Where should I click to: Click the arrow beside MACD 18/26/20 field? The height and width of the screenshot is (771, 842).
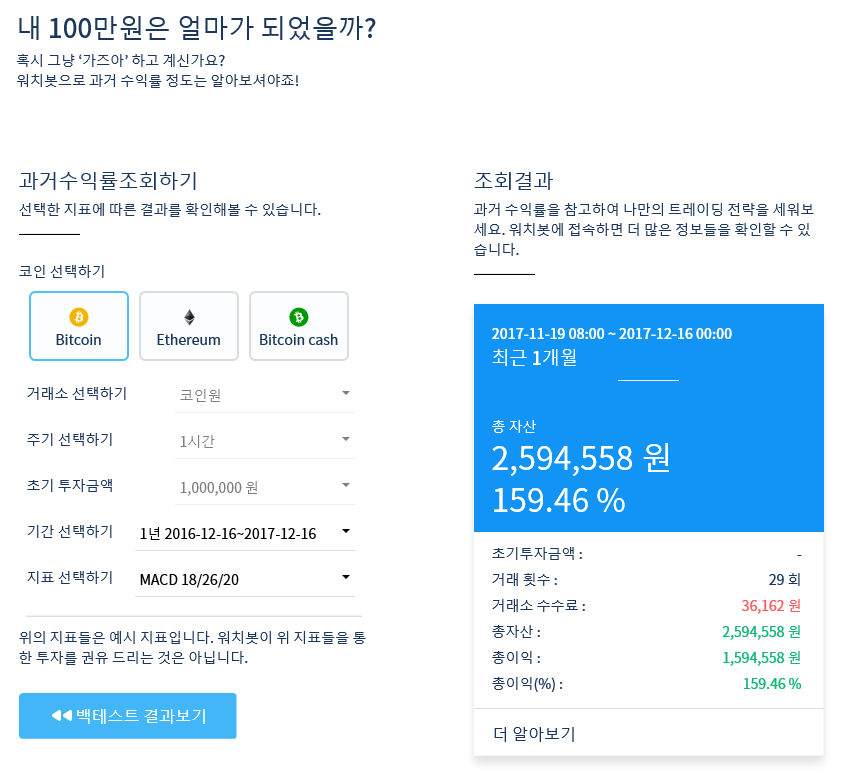[346, 577]
